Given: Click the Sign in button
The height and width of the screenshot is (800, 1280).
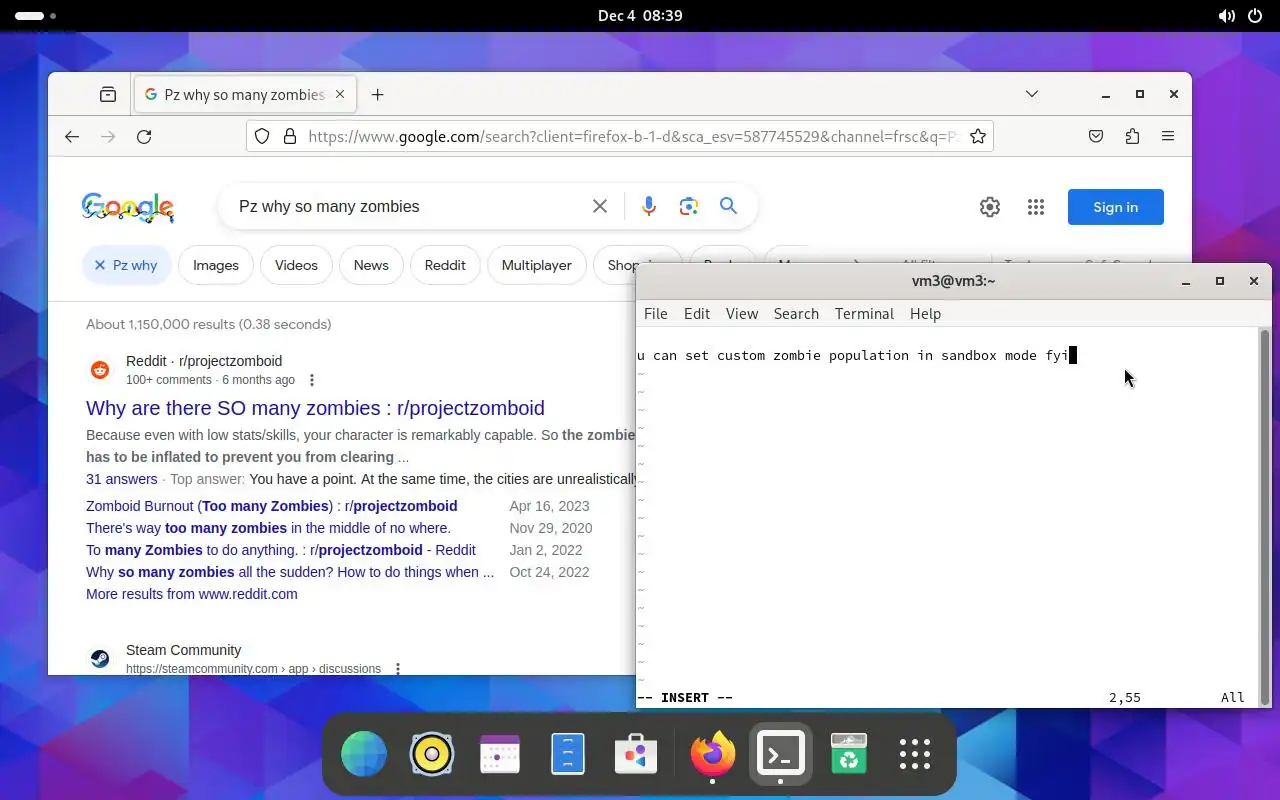Looking at the screenshot, I should click(1116, 207).
